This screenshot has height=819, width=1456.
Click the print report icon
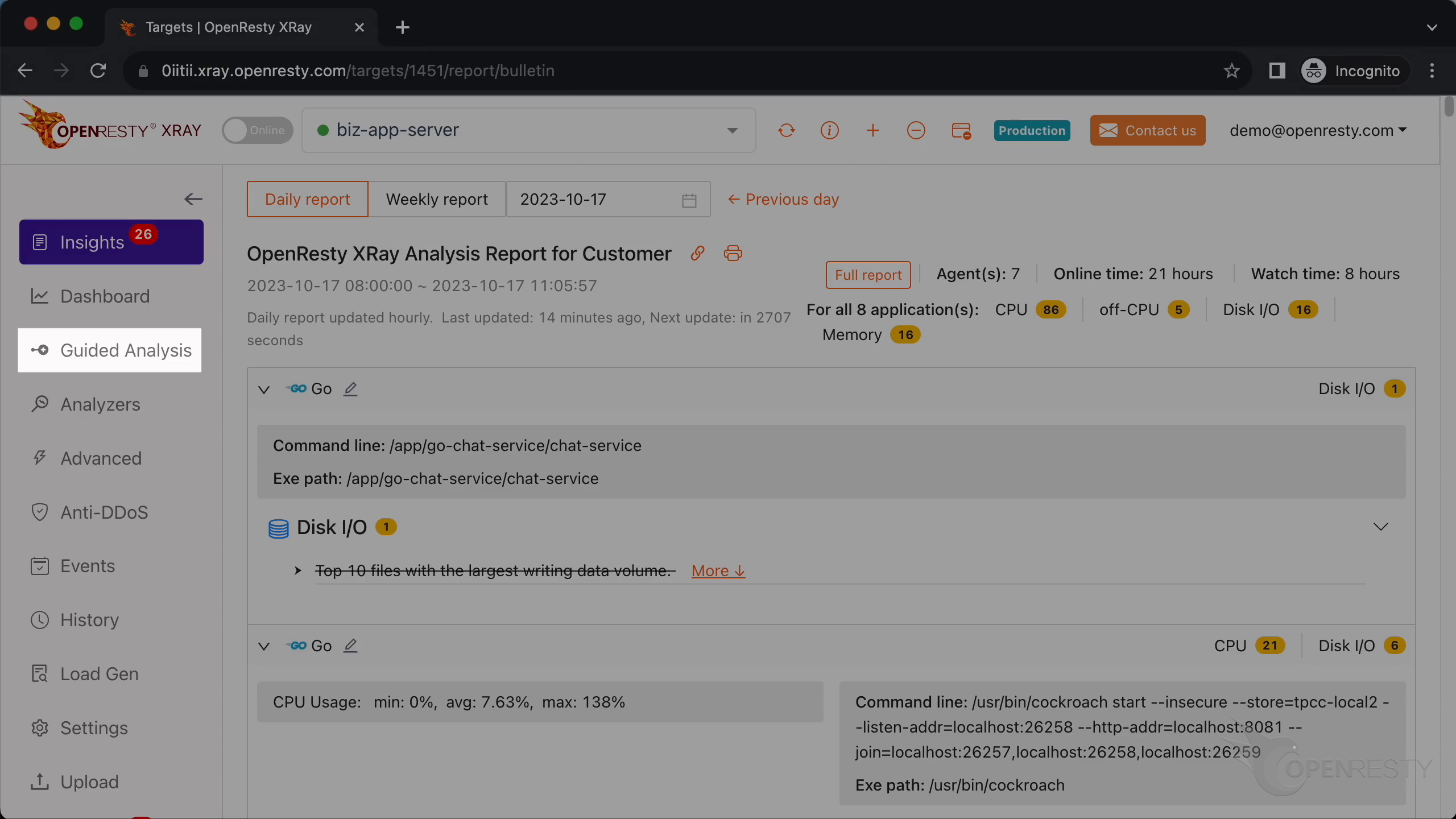point(733,253)
